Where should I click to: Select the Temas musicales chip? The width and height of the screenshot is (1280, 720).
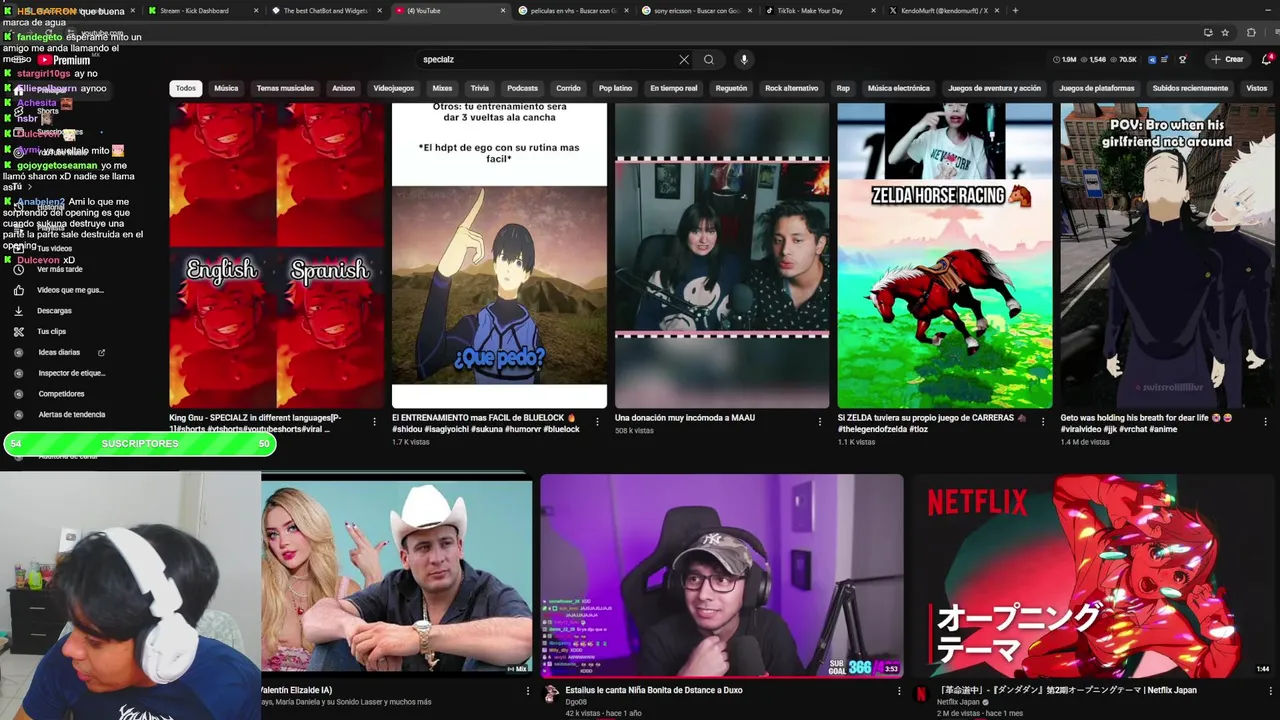[x=285, y=88]
